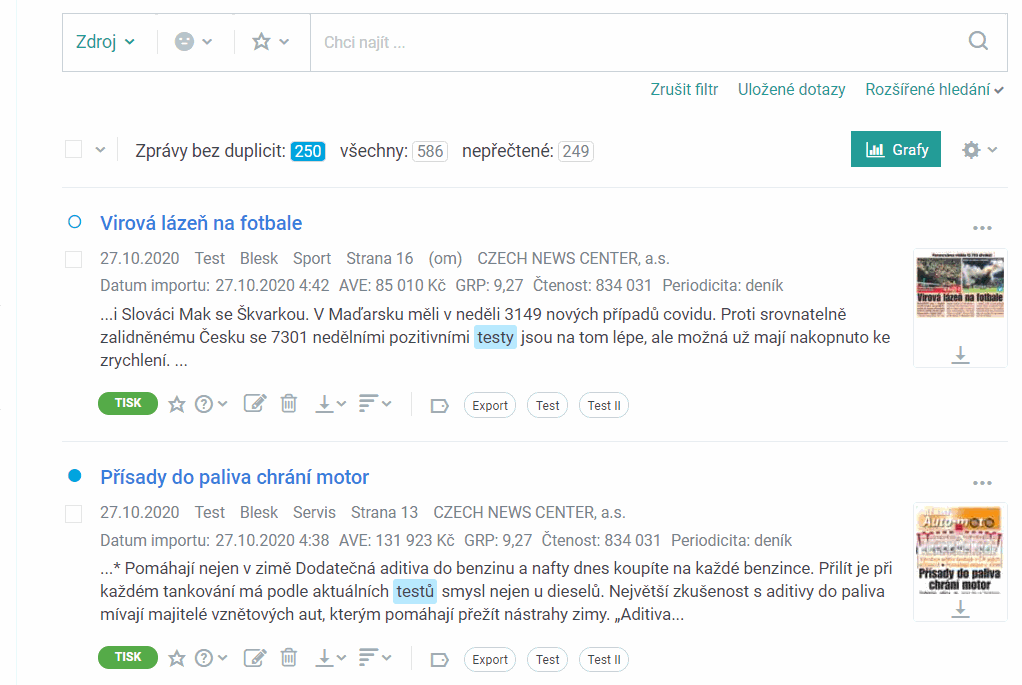Delete the Virová lázeň article via trash icon
The image size is (1022, 685).
(x=289, y=404)
